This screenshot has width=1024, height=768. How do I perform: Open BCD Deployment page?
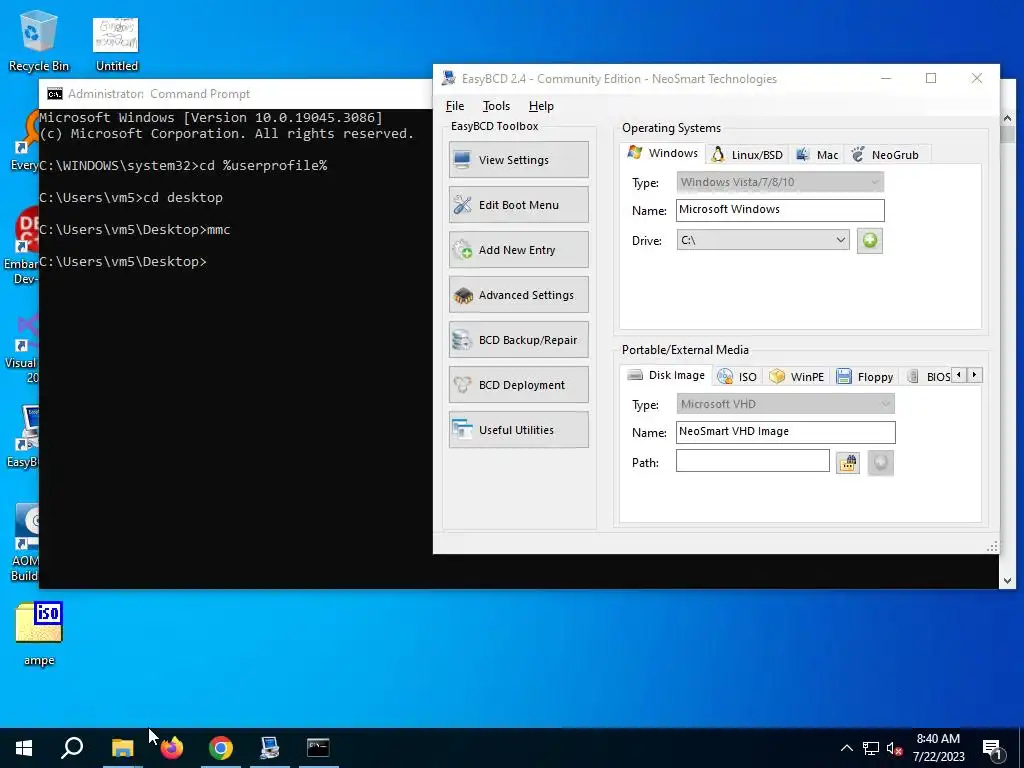pyautogui.click(x=519, y=385)
